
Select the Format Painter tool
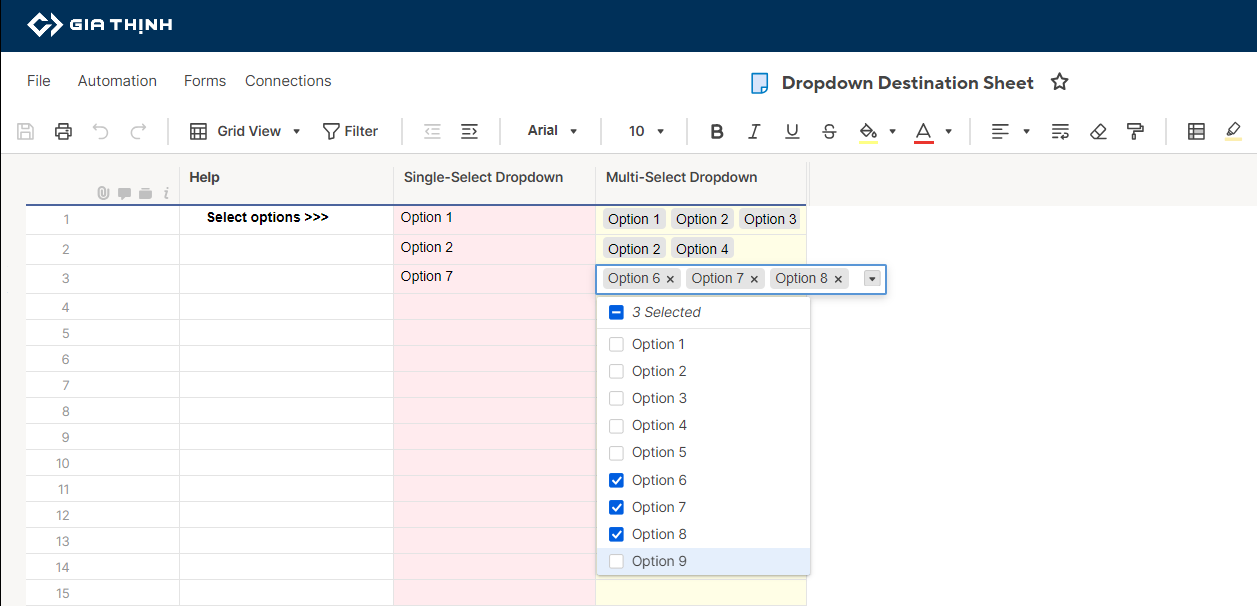point(1134,131)
